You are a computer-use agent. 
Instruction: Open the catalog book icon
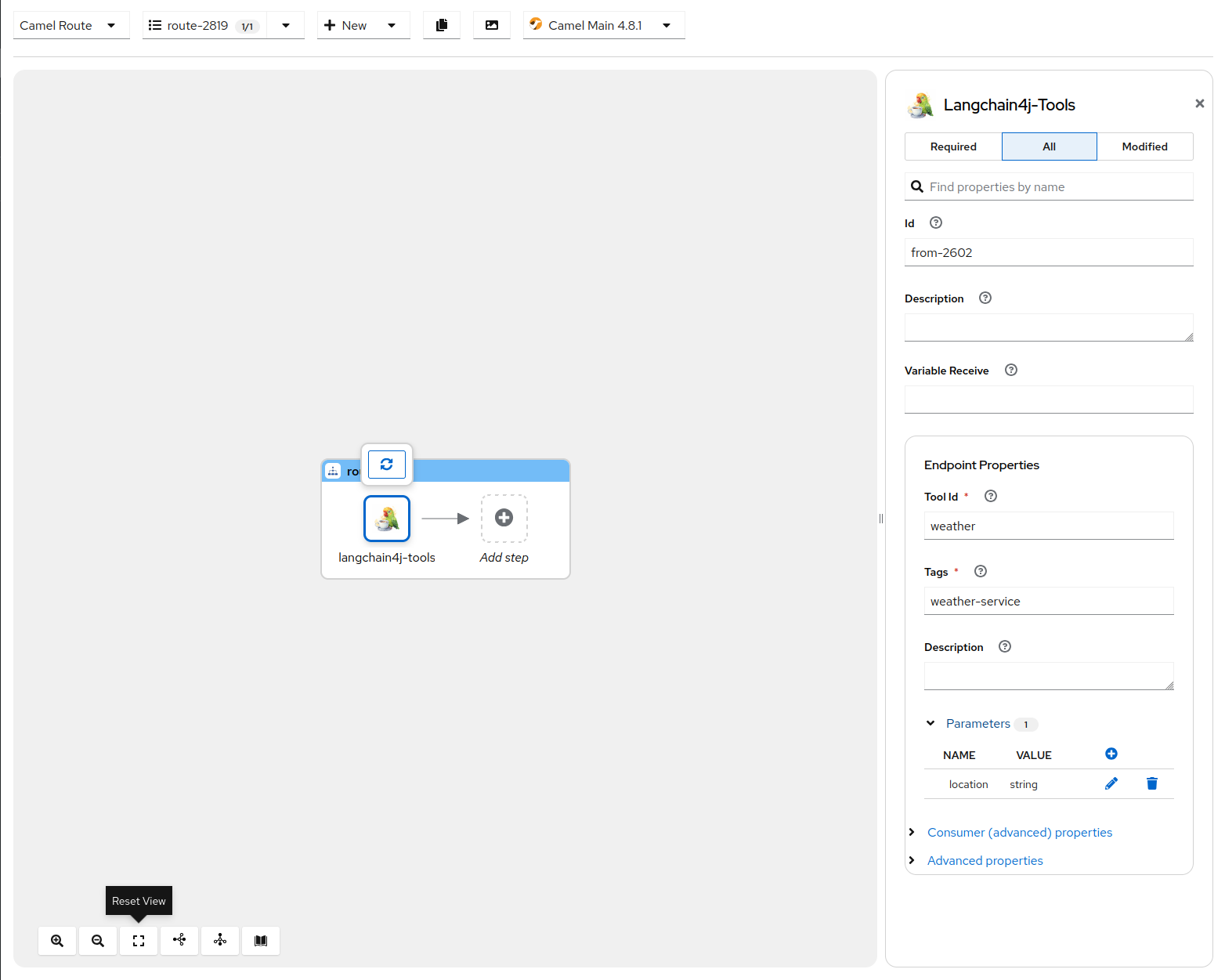(261, 941)
